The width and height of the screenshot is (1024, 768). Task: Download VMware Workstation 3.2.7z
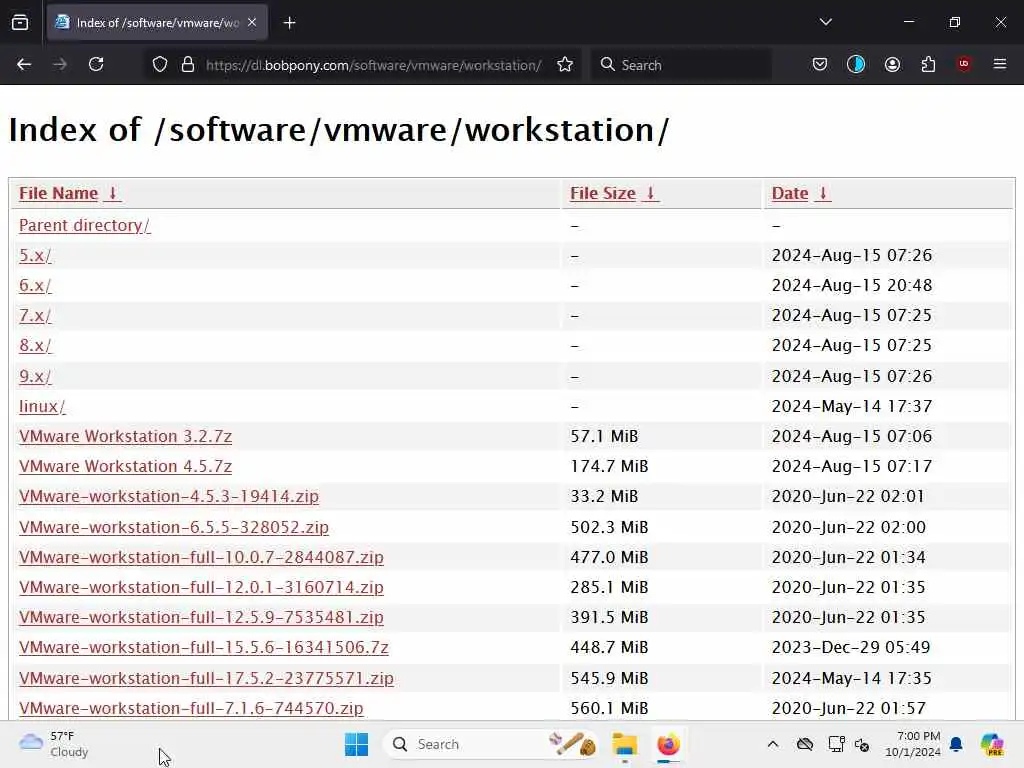tap(125, 436)
